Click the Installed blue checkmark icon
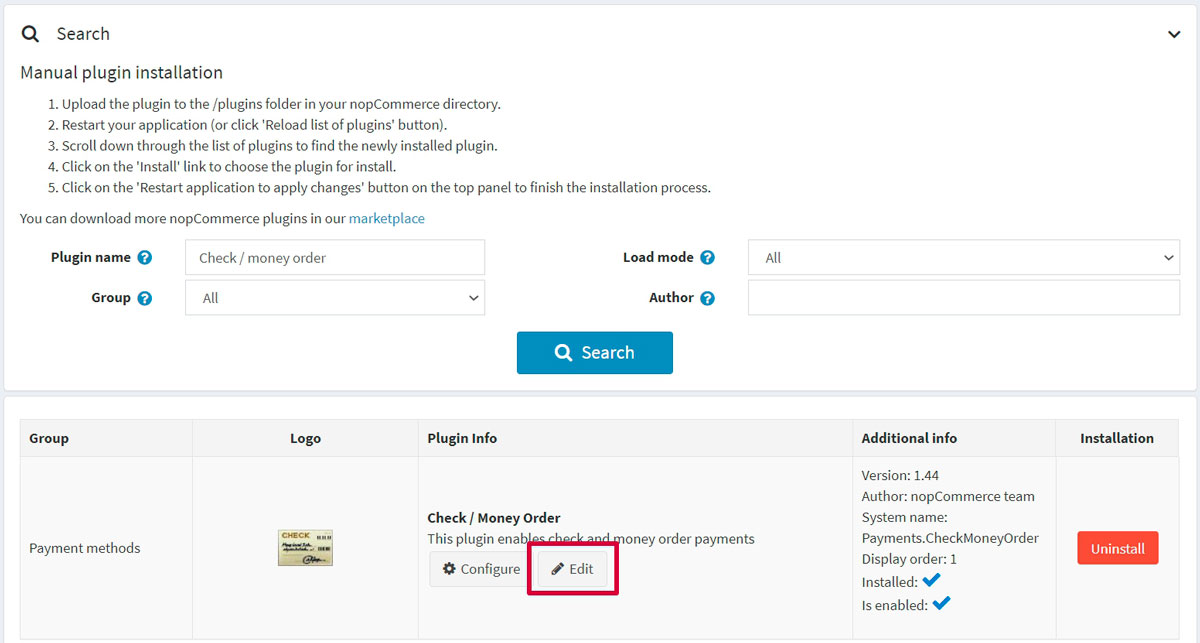This screenshot has height=643, width=1200. 932,580
